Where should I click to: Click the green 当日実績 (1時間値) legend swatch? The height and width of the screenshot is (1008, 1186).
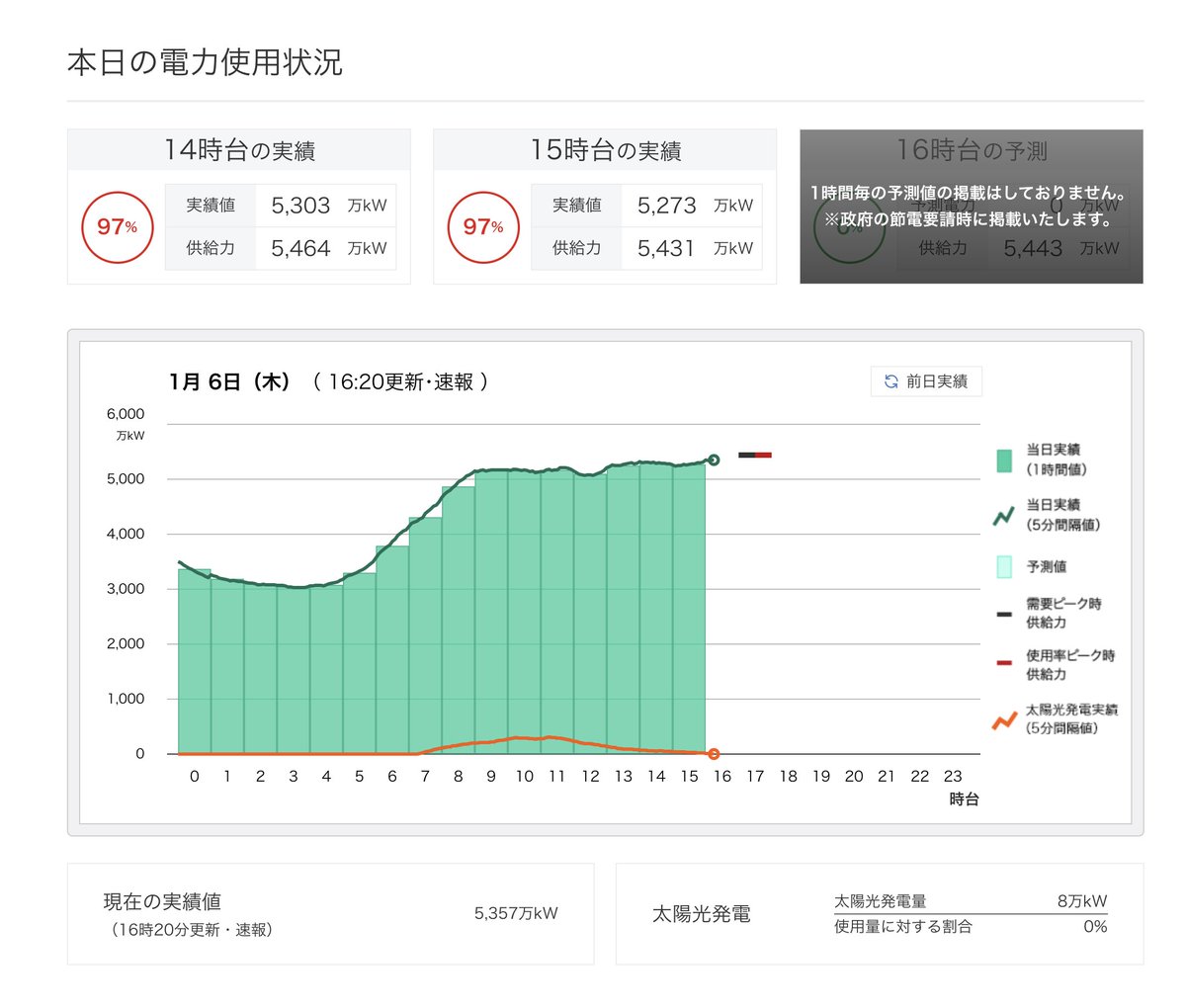(x=1004, y=460)
